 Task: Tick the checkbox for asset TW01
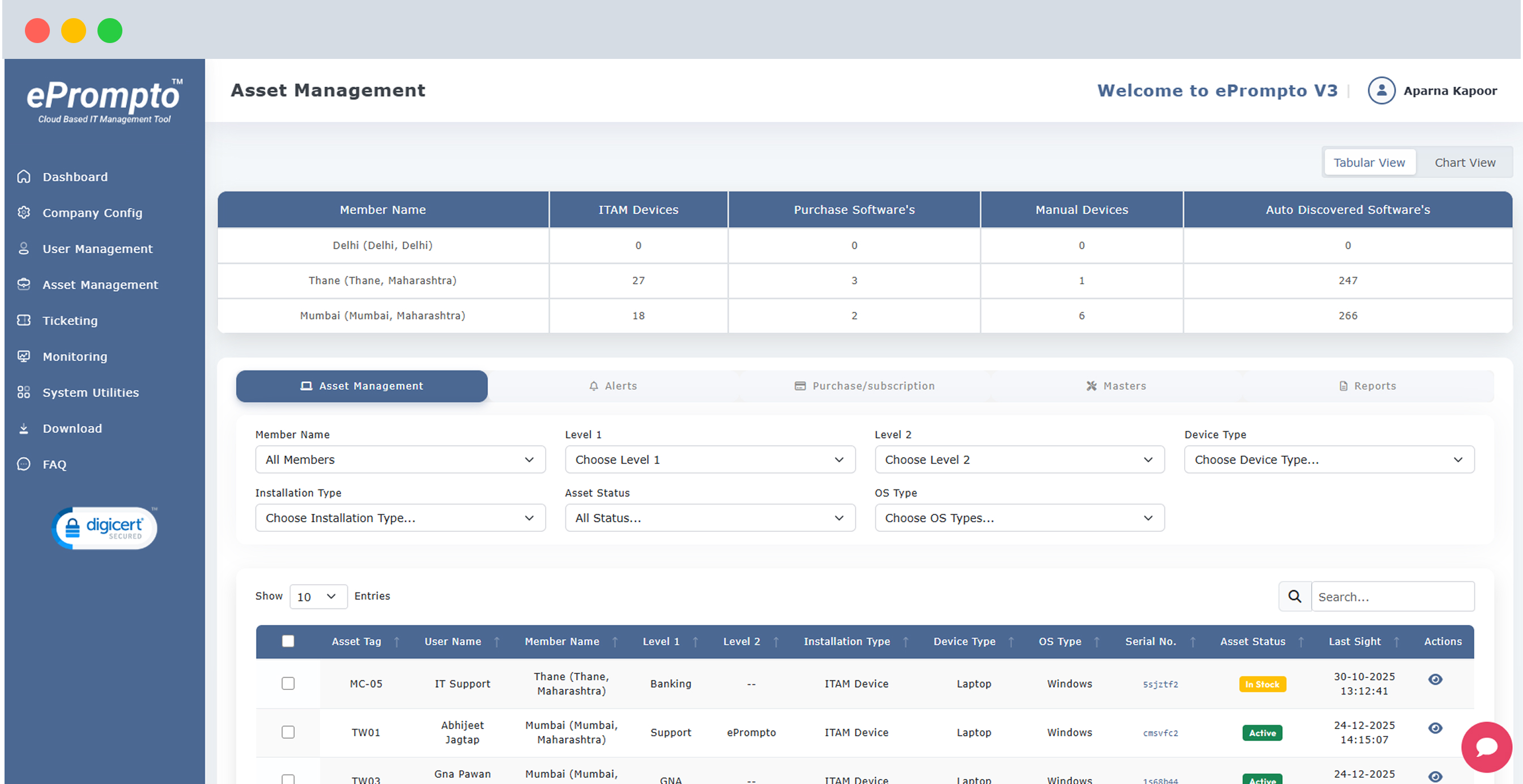(288, 732)
